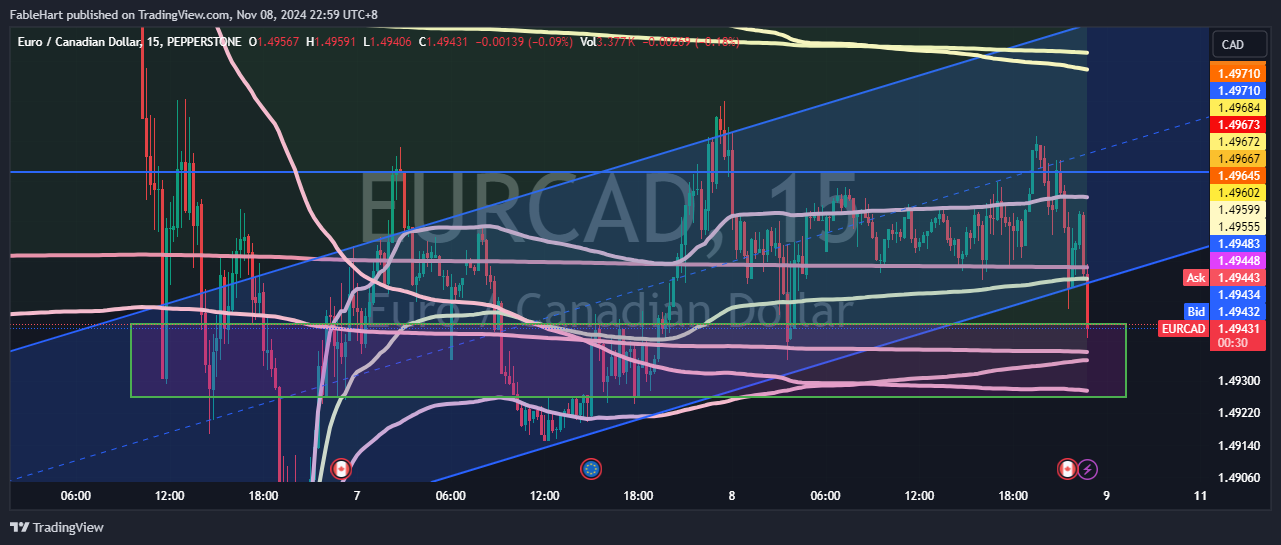Image resolution: width=1281 pixels, height=545 pixels.
Task: Click the 1.49672 price label
Action: click(1240, 141)
